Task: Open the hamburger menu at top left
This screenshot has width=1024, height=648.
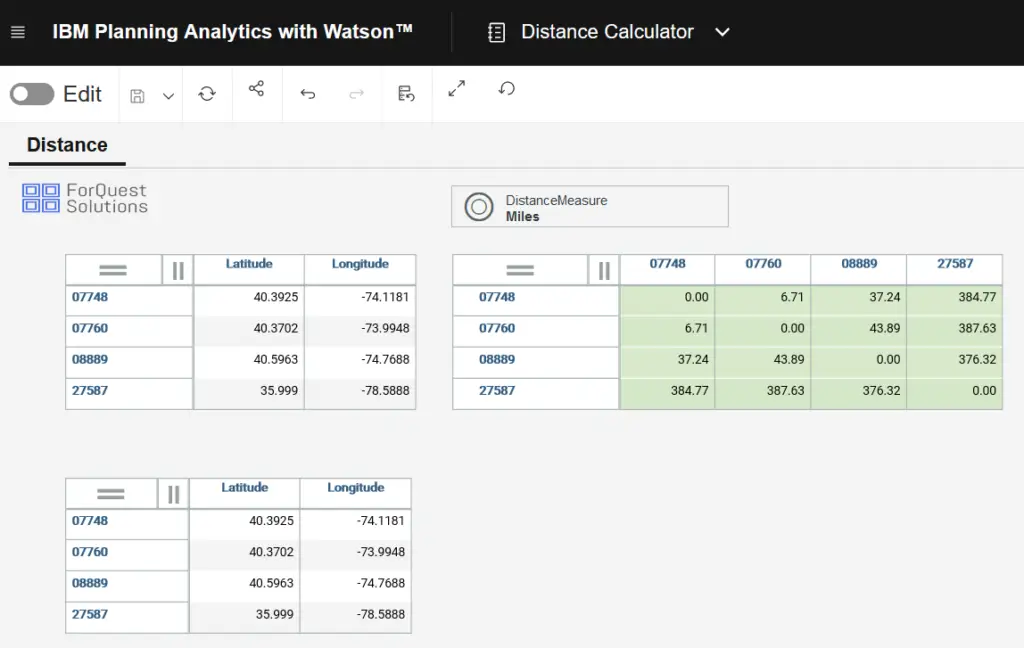Action: (x=17, y=31)
